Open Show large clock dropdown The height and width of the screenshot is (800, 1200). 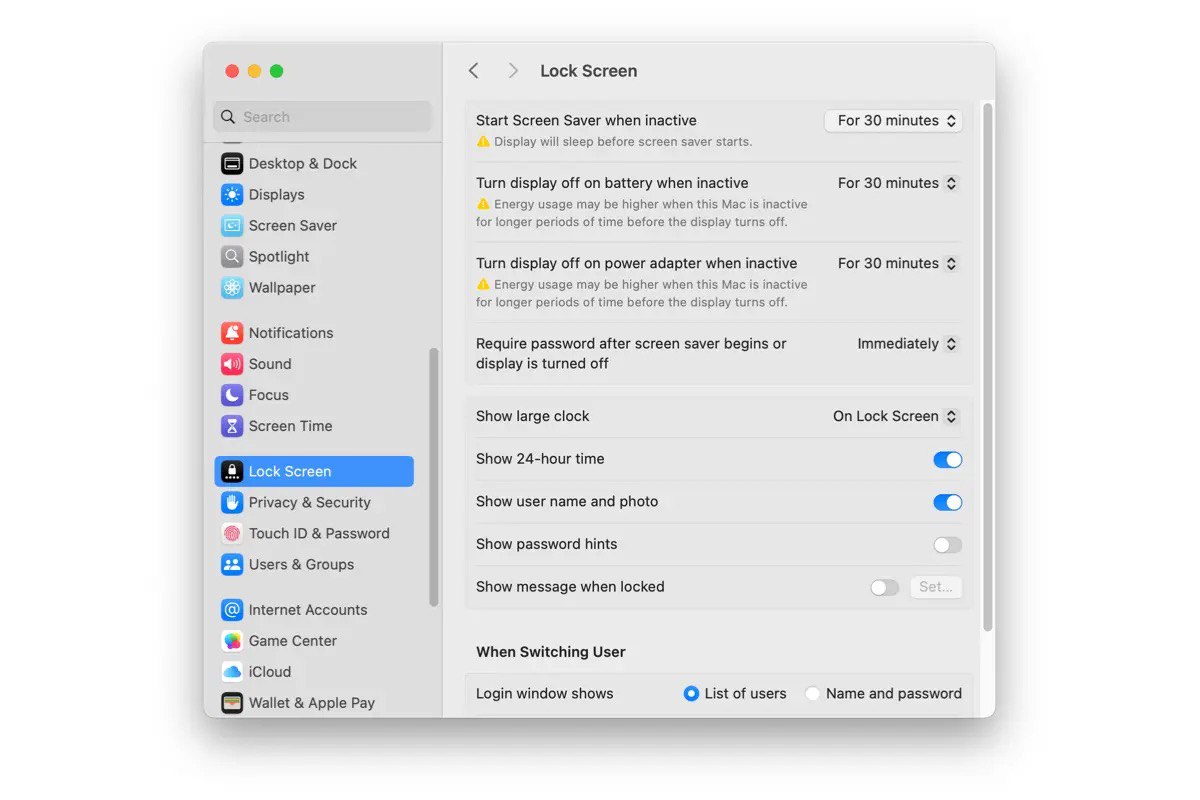pos(896,416)
